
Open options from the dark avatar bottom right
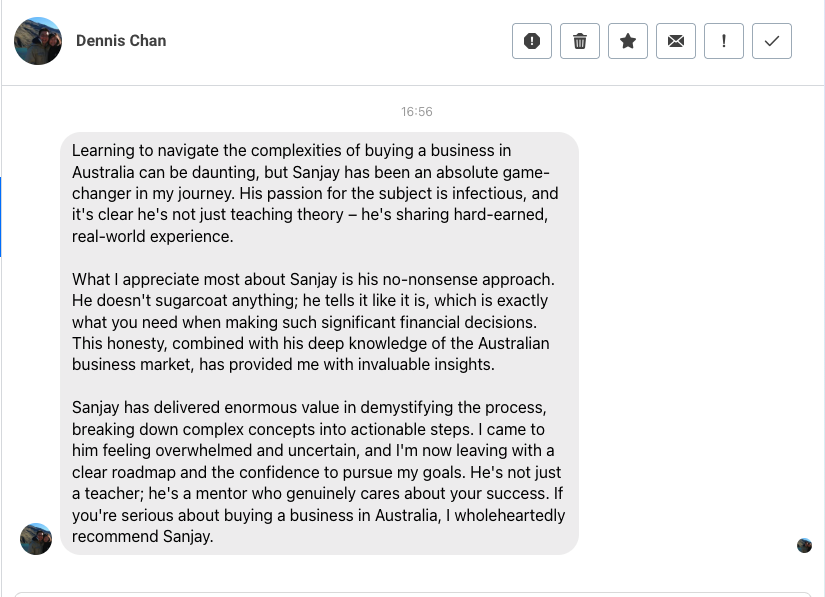804,545
